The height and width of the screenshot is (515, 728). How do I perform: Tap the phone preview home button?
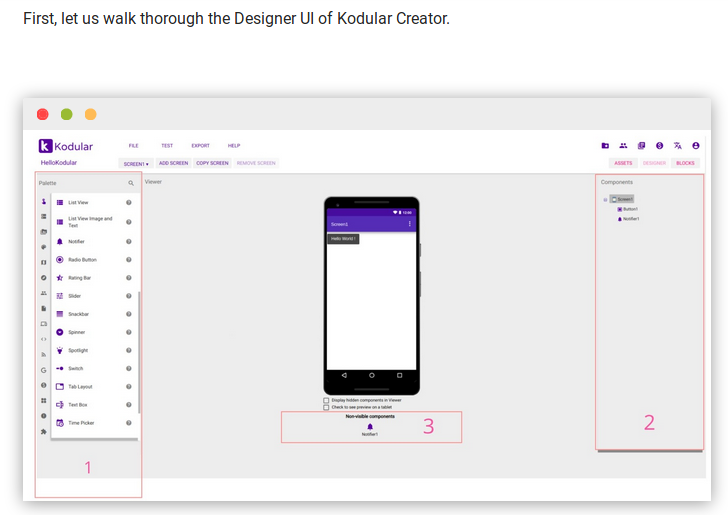(x=371, y=375)
